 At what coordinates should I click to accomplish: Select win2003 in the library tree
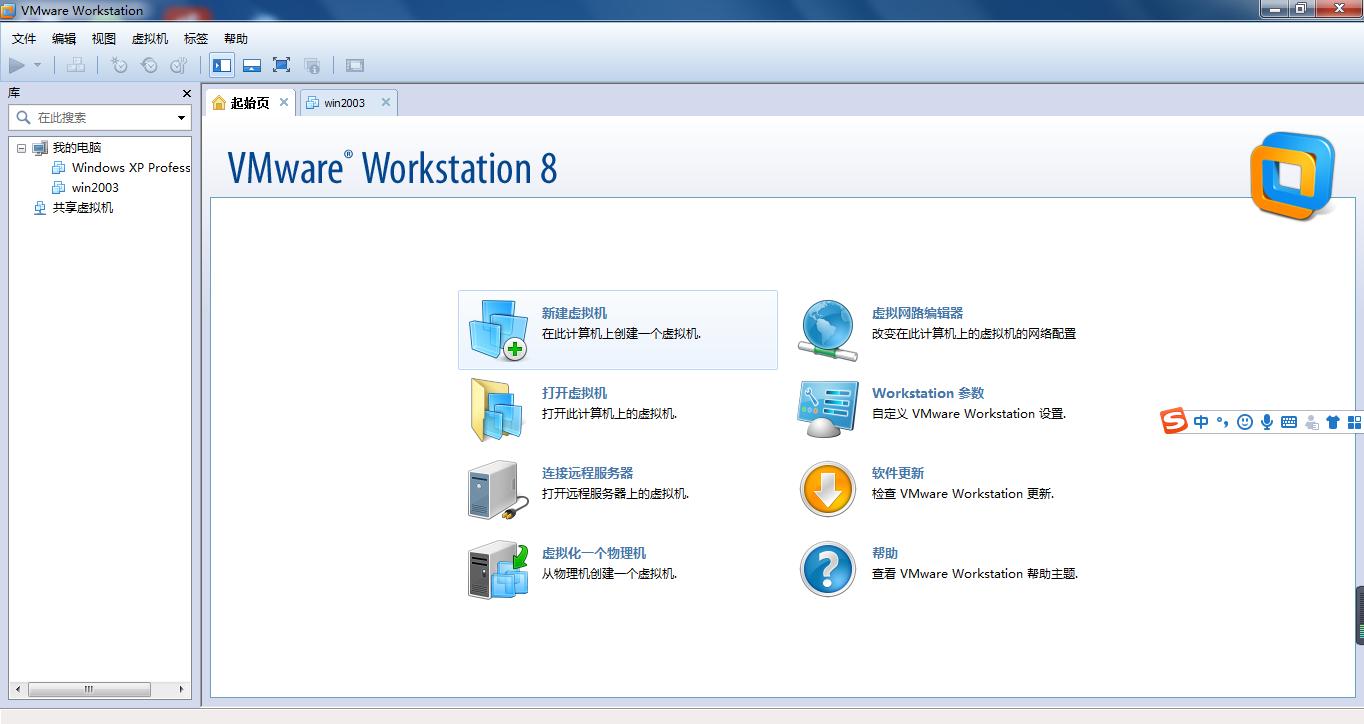point(97,187)
